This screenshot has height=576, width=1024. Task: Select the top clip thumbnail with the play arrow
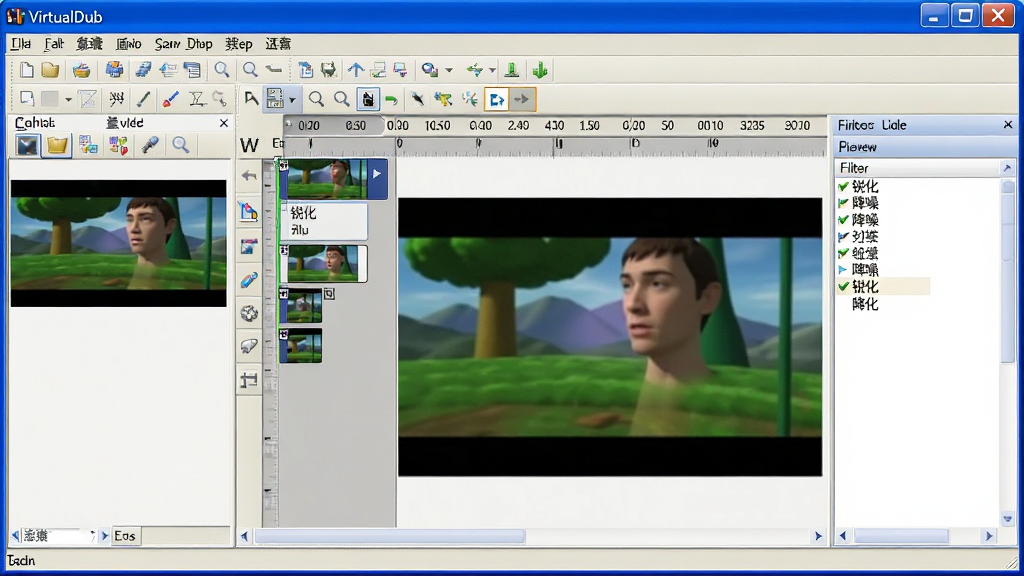click(x=333, y=179)
